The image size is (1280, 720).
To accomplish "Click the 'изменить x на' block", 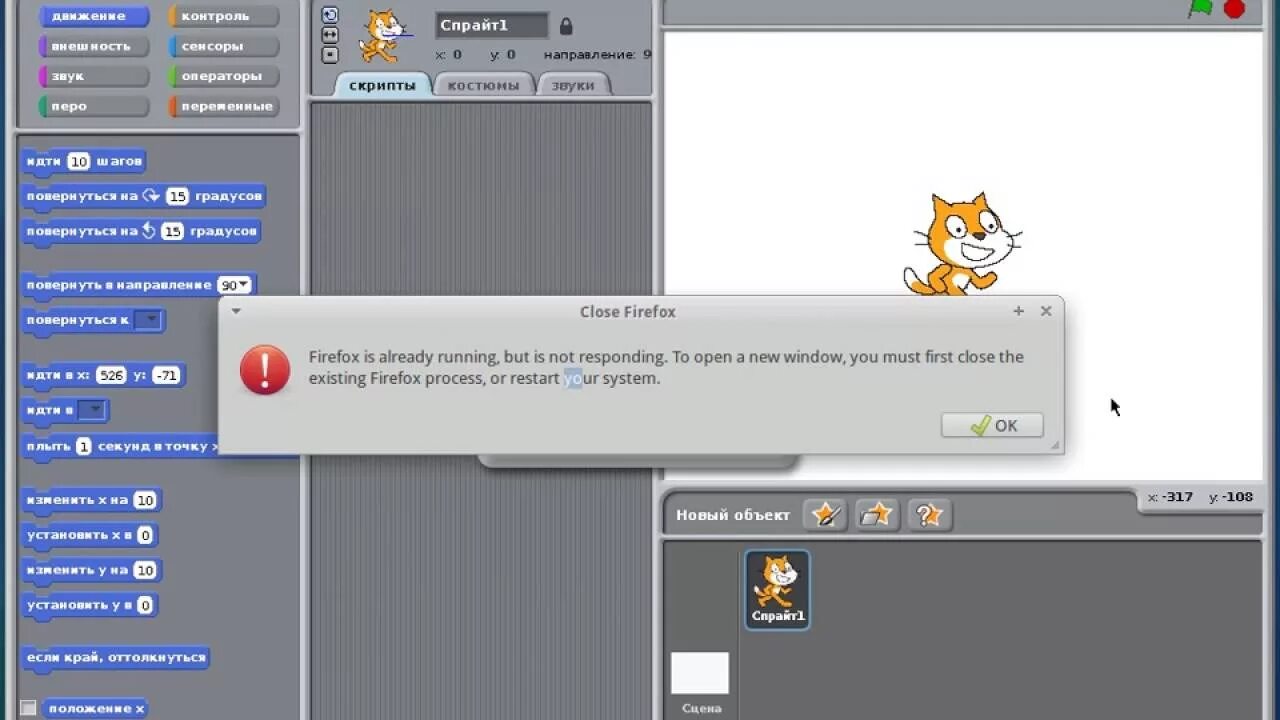I will 92,500.
